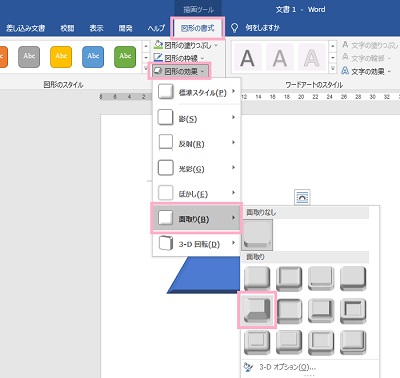
Task: Open 図形の枠線 dropdown
Action: click(180, 58)
